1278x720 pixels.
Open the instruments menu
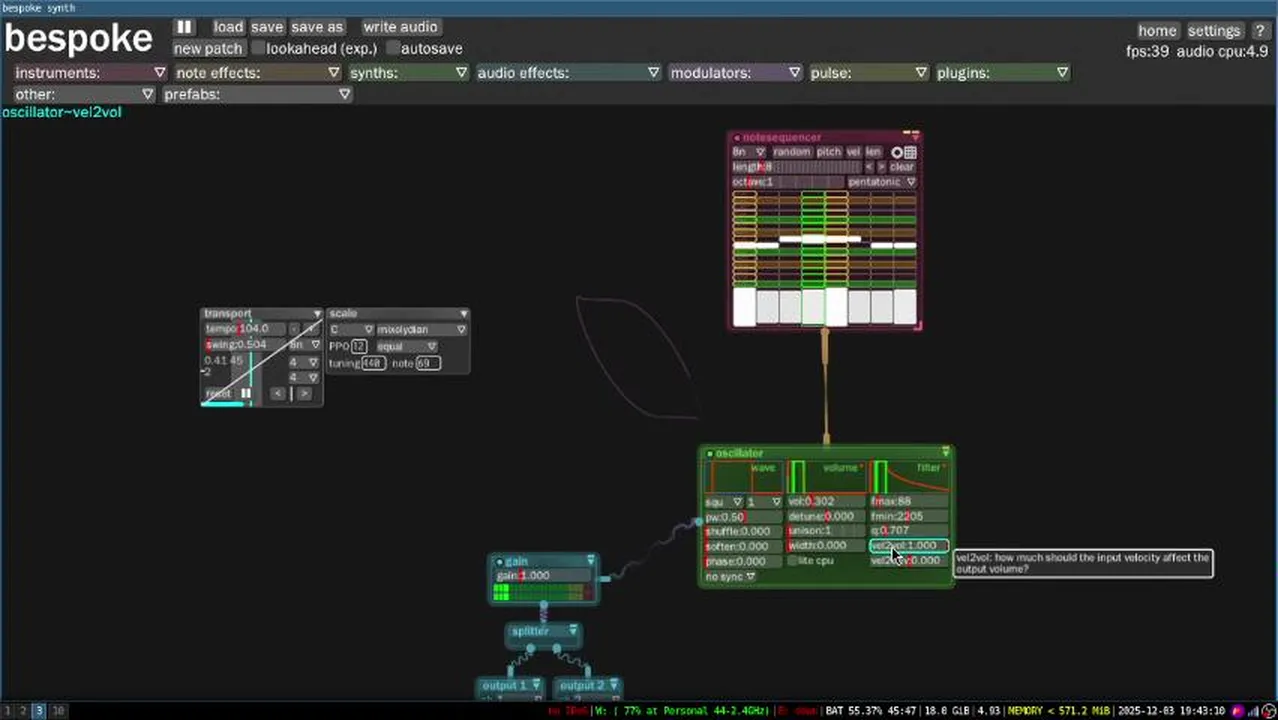90,73
